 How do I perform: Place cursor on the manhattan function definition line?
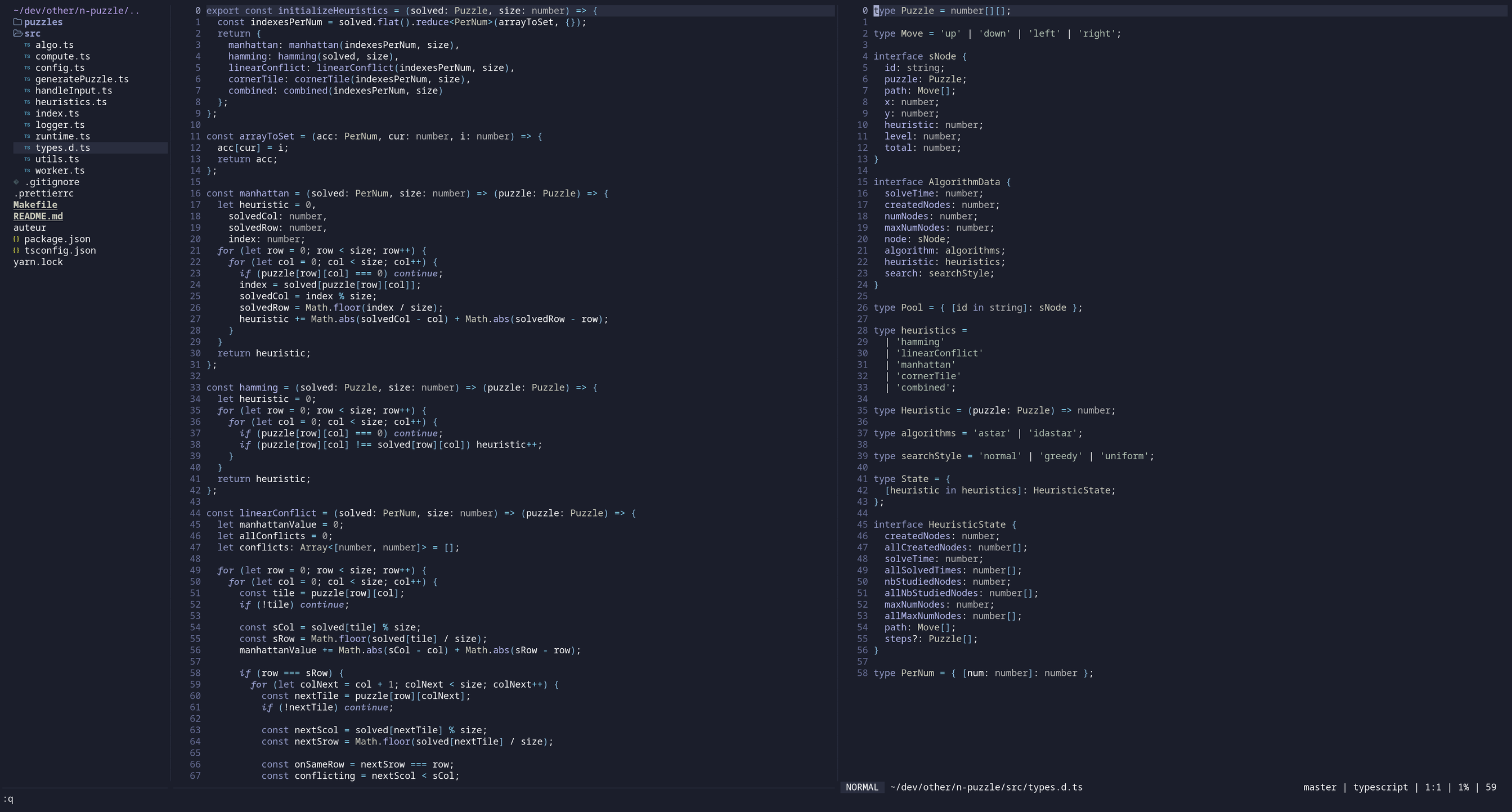pos(264,193)
